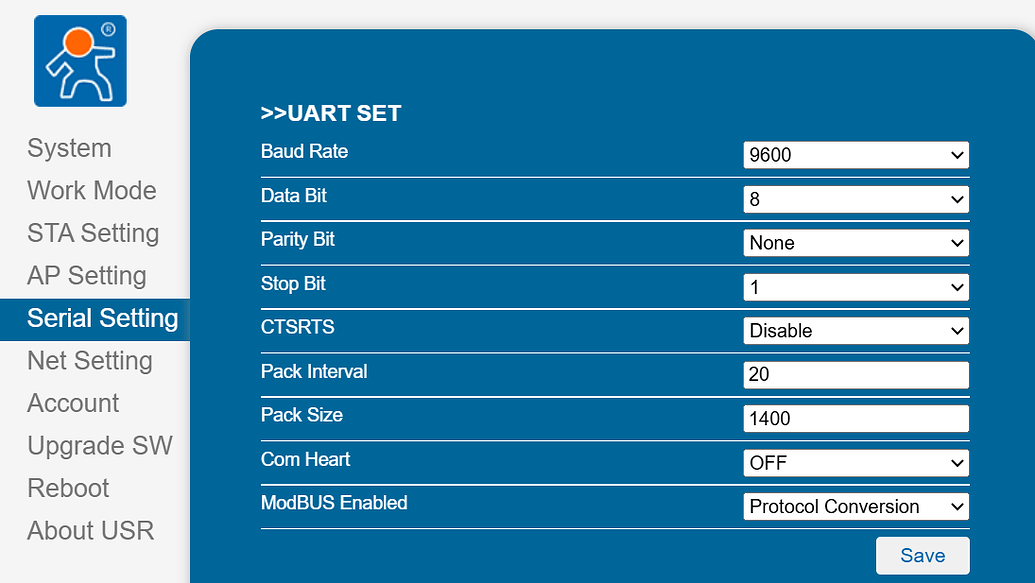Open the Parity Bit dropdown
The image size is (1035, 583).
point(855,243)
